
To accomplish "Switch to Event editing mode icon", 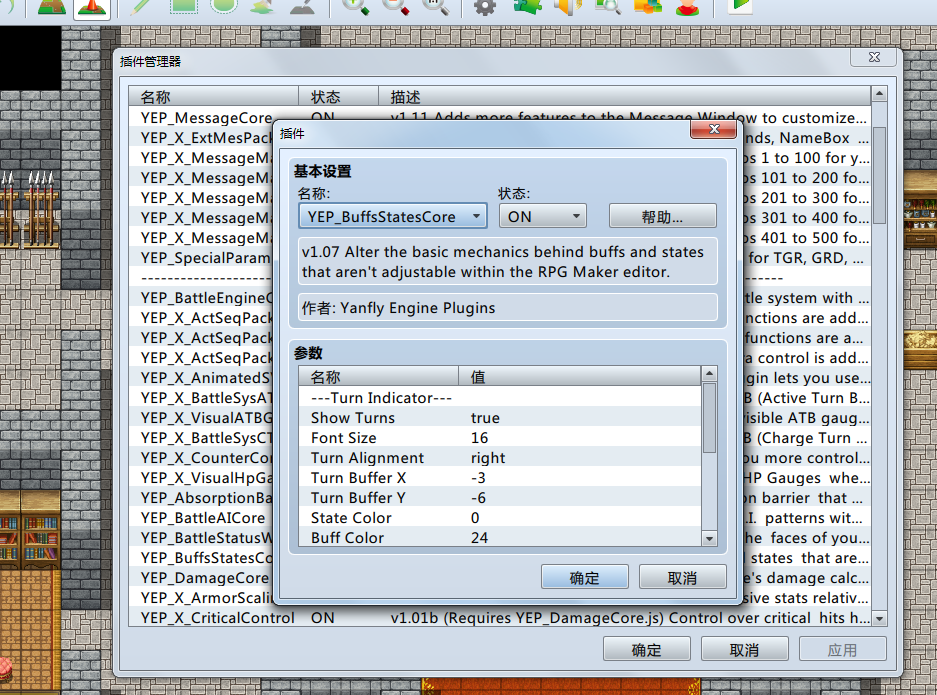I will 91,7.
